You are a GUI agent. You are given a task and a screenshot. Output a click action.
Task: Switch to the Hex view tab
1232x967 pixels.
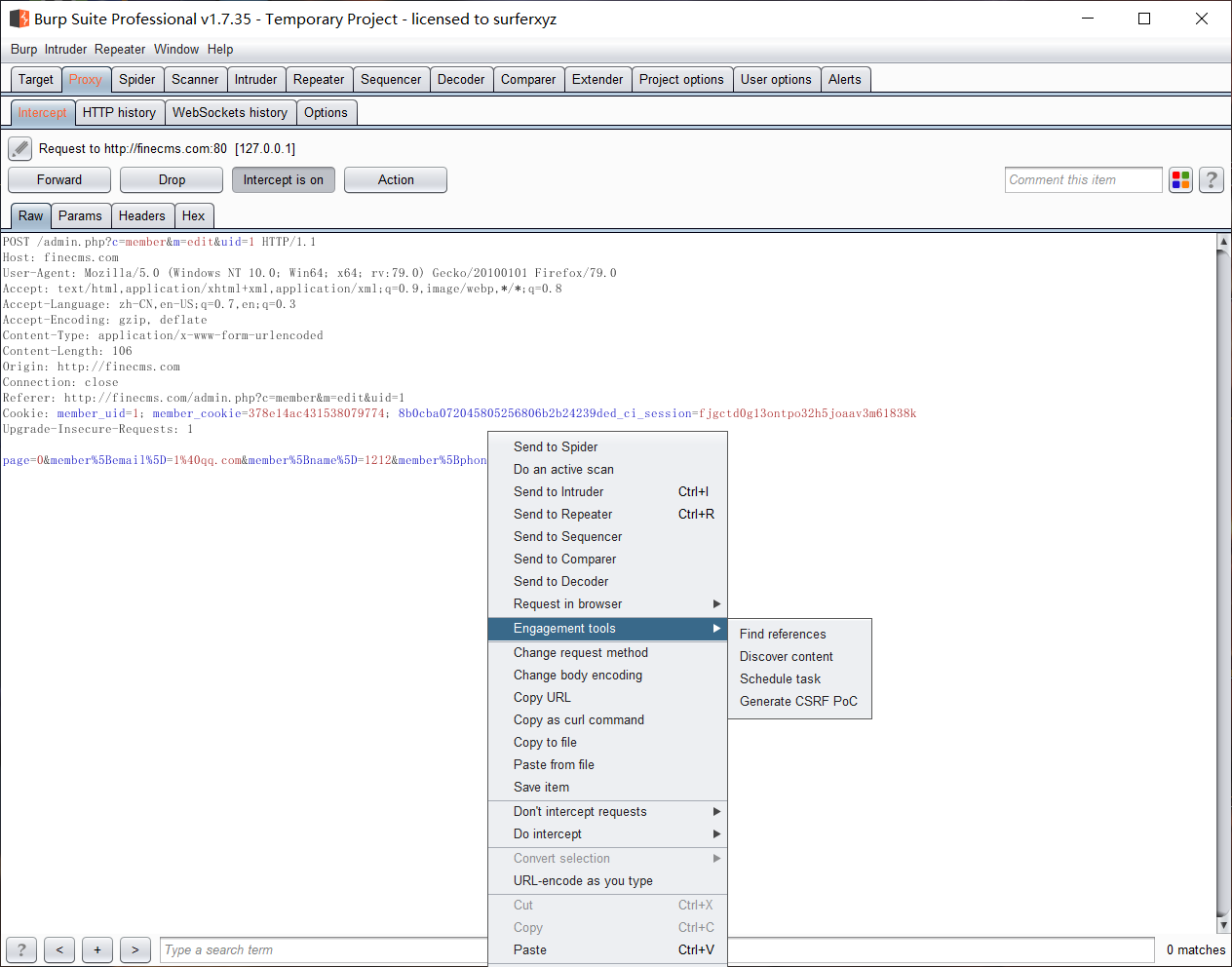[194, 216]
